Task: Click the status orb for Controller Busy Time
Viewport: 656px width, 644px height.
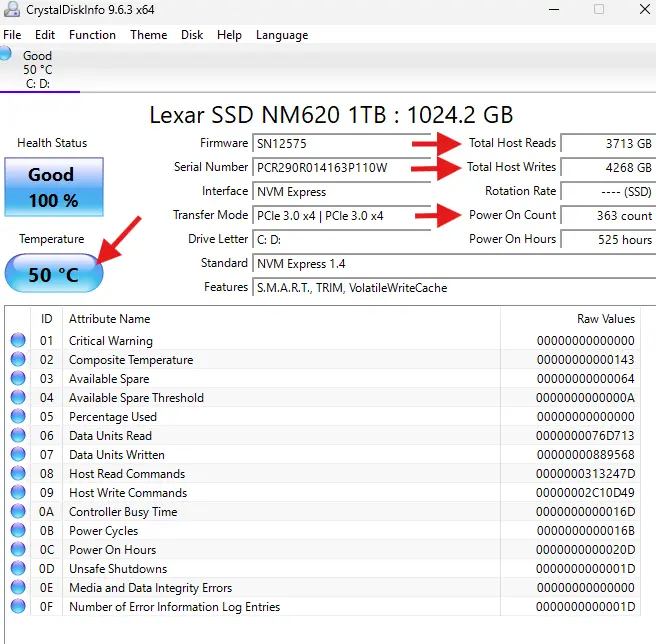Action: [18, 511]
